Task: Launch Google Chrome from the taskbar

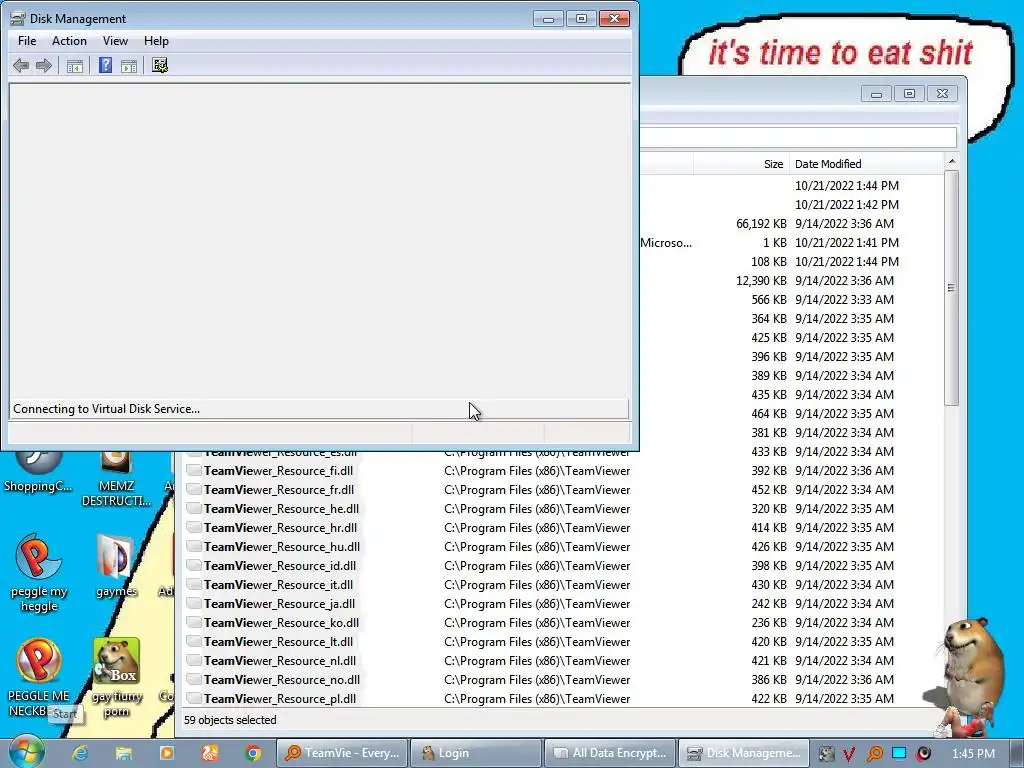Action: pyautogui.click(x=253, y=753)
